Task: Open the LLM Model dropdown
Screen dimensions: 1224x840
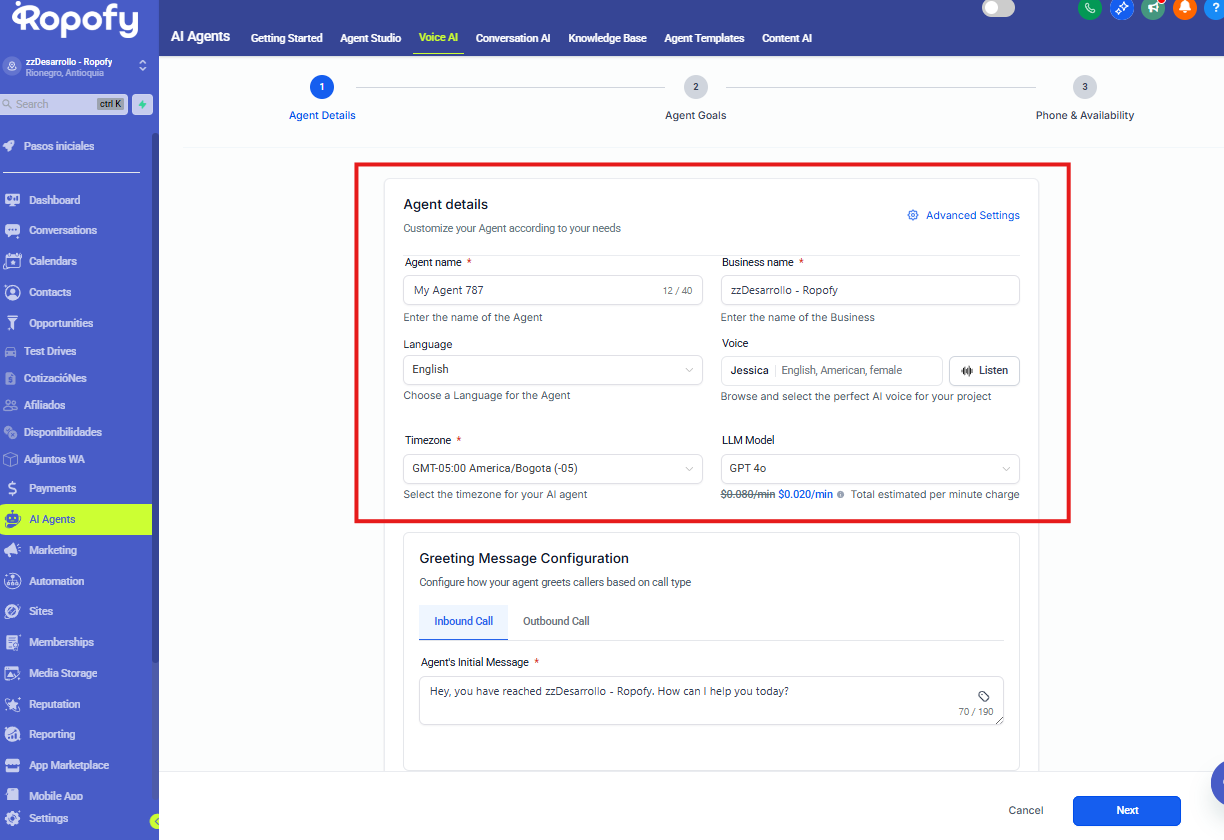Action: pyautogui.click(x=869, y=469)
